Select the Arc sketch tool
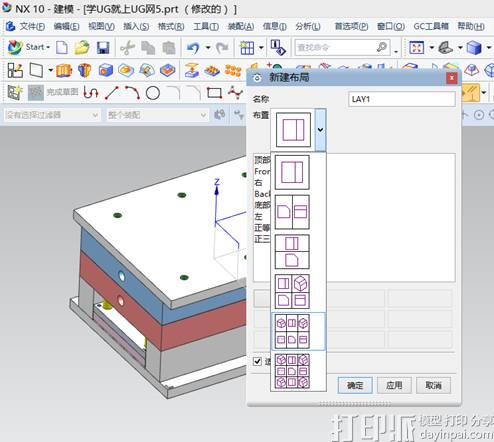Screen dimensions: 494x442 click(133, 93)
